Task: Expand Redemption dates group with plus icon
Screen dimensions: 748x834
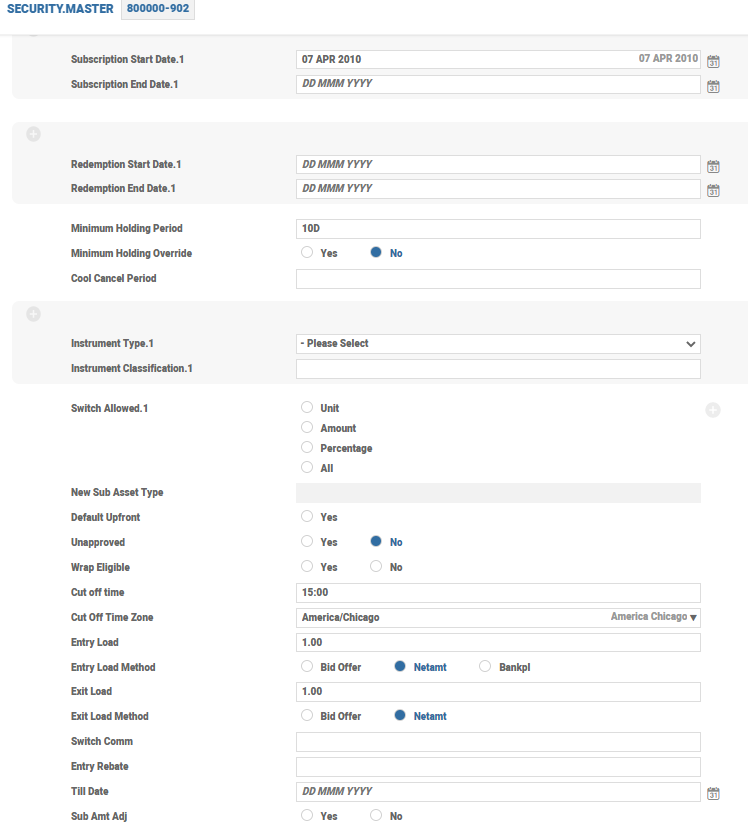Action: pyautogui.click(x=33, y=134)
